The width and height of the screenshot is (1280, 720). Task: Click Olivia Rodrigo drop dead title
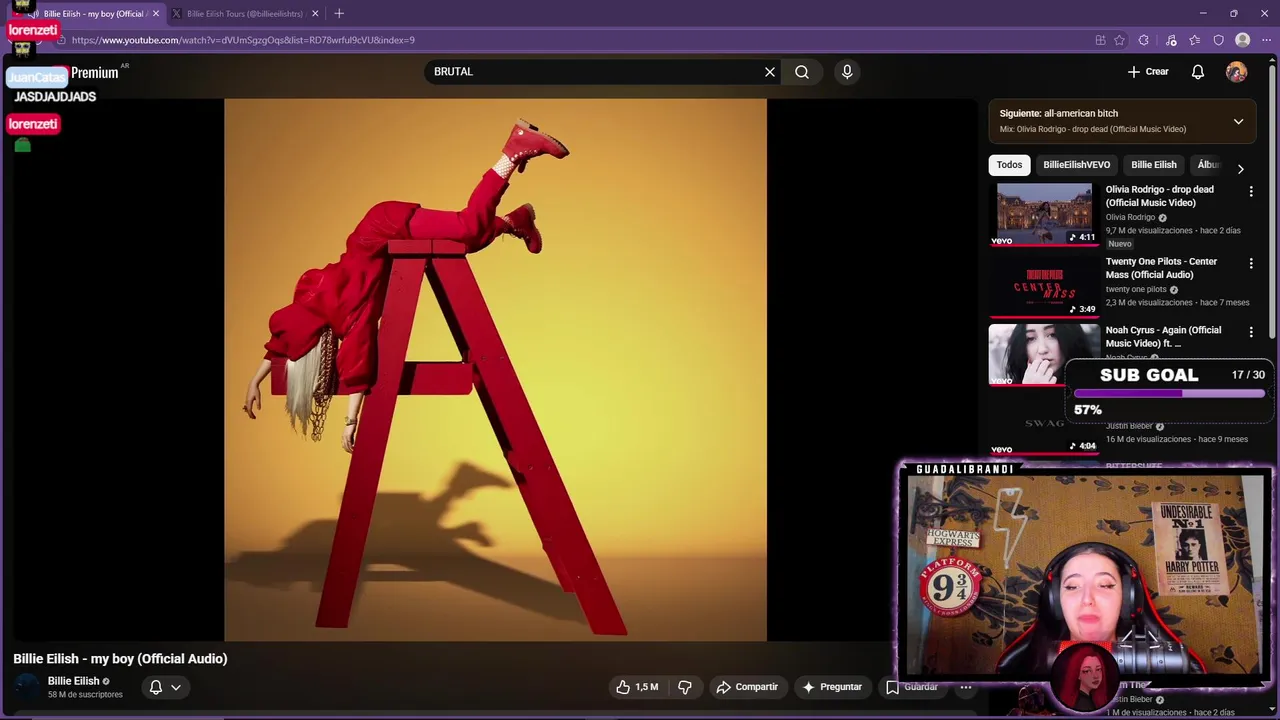pos(1160,196)
